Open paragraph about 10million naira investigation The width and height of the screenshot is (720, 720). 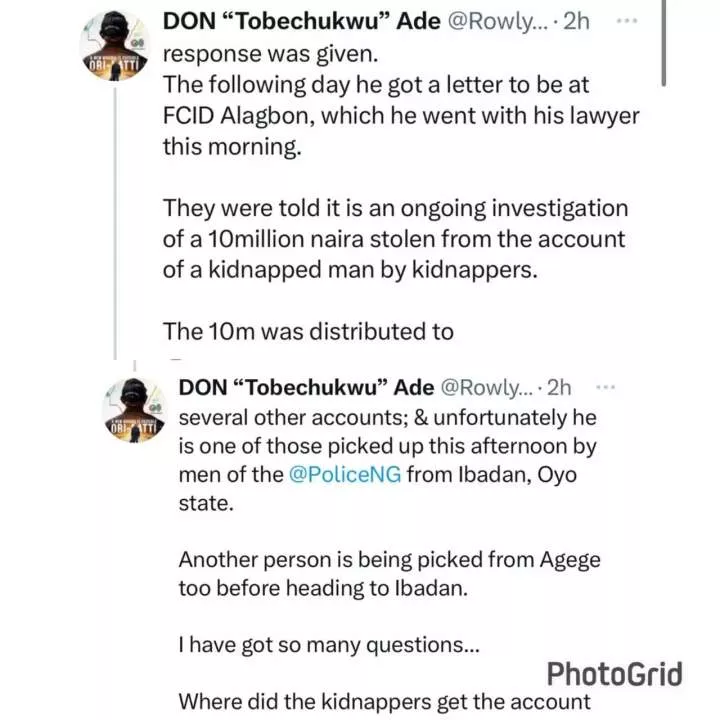click(395, 239)
